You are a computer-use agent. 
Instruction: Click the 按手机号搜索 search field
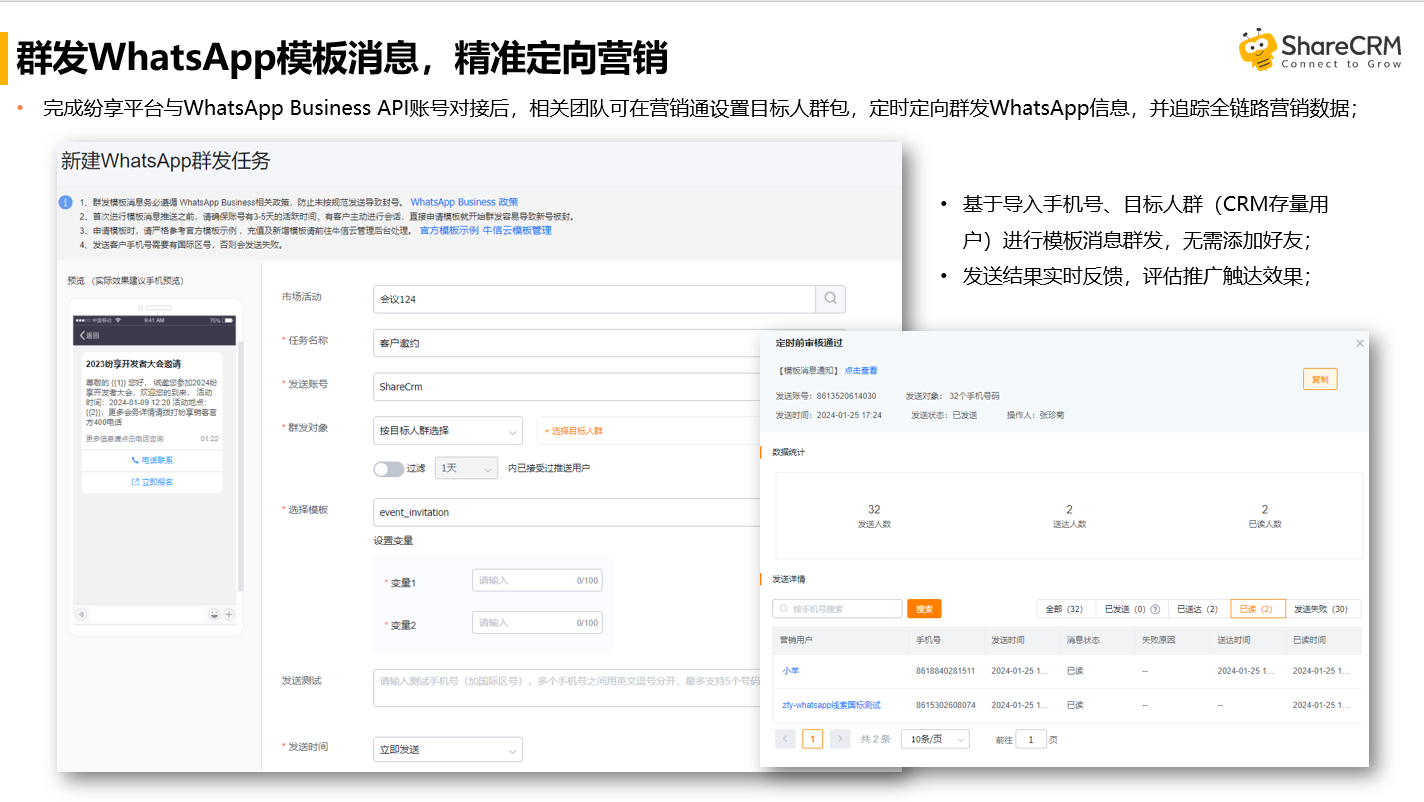(x=837, y=609)
